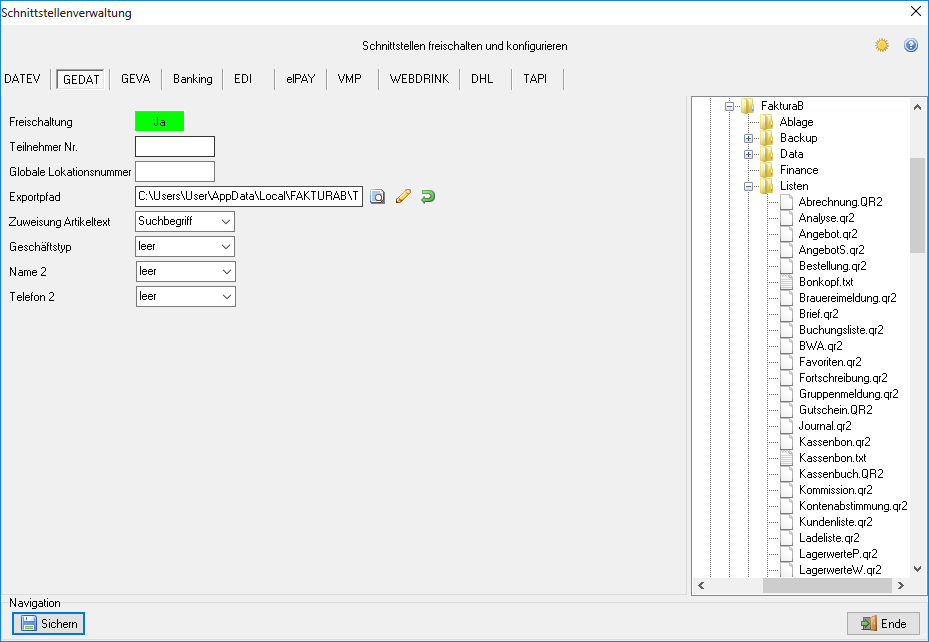Click the Ablage folder icon
The height and width of the screenshot is (642, 929).
(x=767, y=122)
